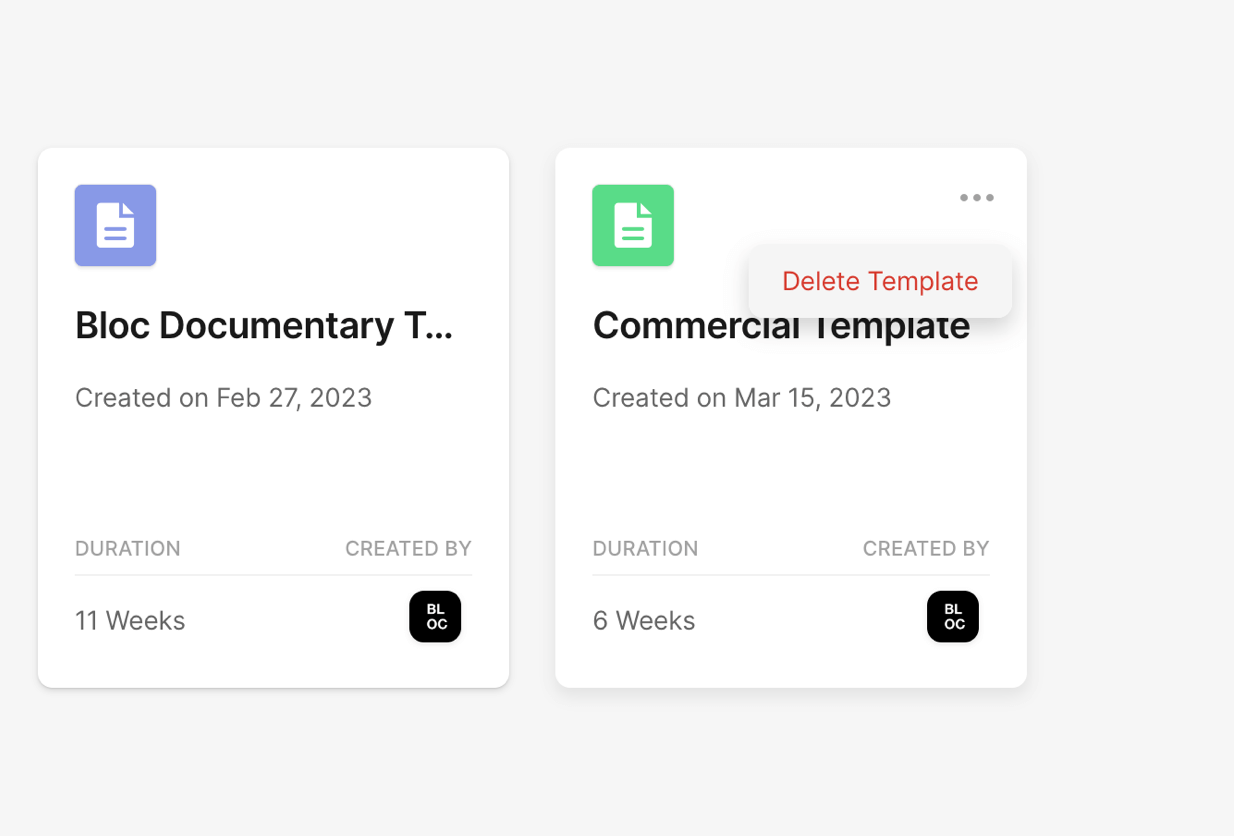The width and height of the screenshot is (1234, 836).
Task: Click the 'Created on Mar 15, 2023' text
Action: (x=741, y=398)
